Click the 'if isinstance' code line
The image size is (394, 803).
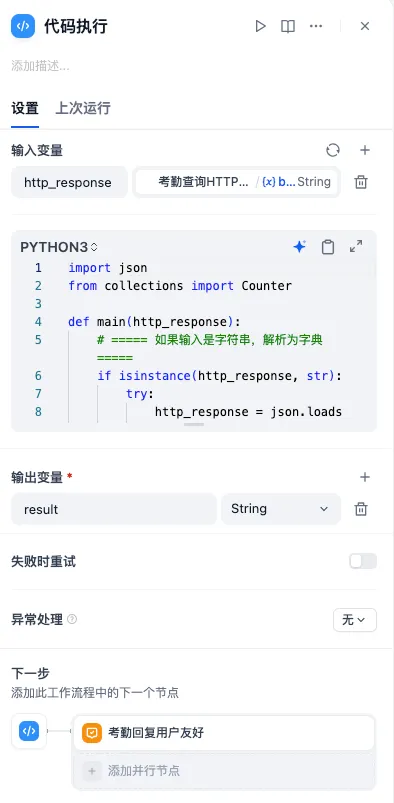[219, 376]
